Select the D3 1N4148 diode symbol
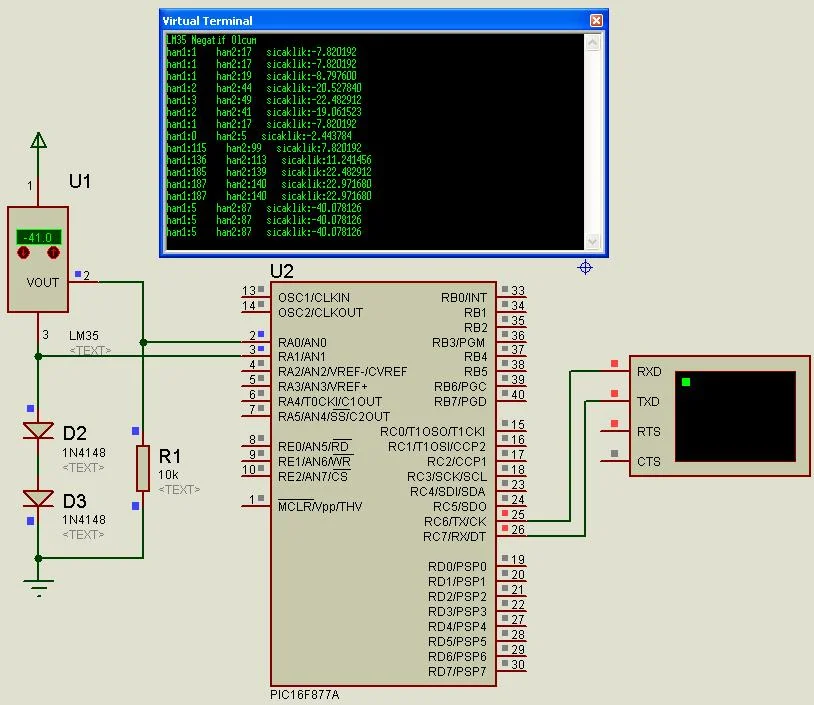Image resolution: width=814 pixels, height=705 pixels. (38, 498)
